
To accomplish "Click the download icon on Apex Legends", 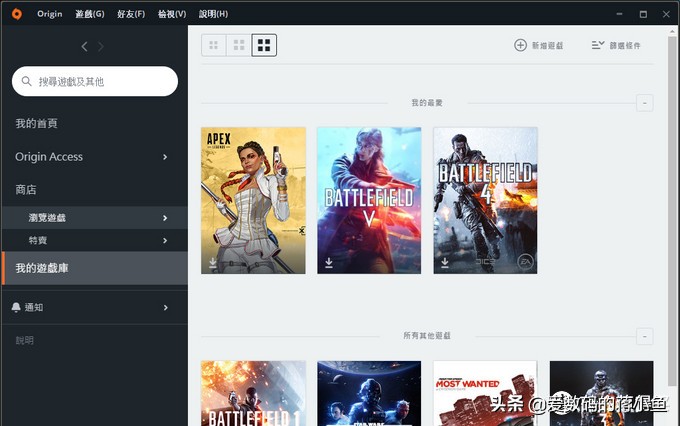I will [213, 262].
